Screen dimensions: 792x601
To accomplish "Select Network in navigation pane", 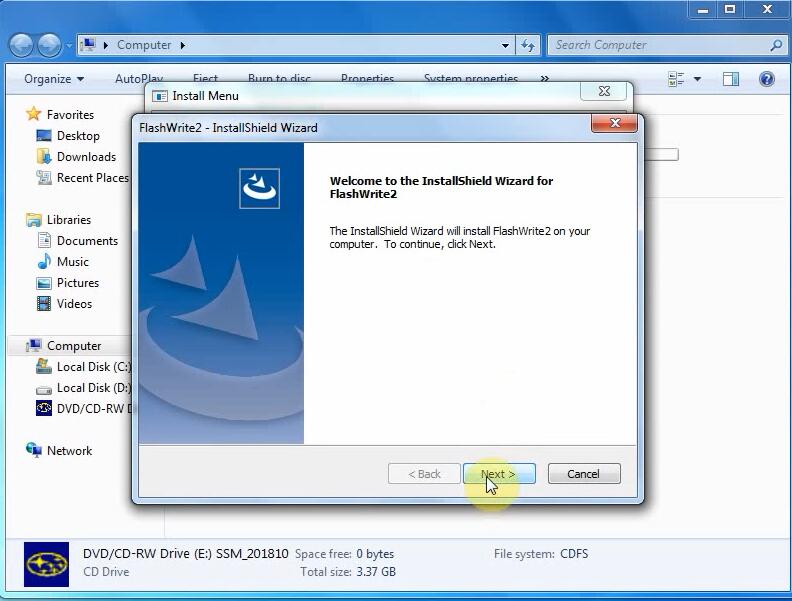I will click(x=70, y=451).
